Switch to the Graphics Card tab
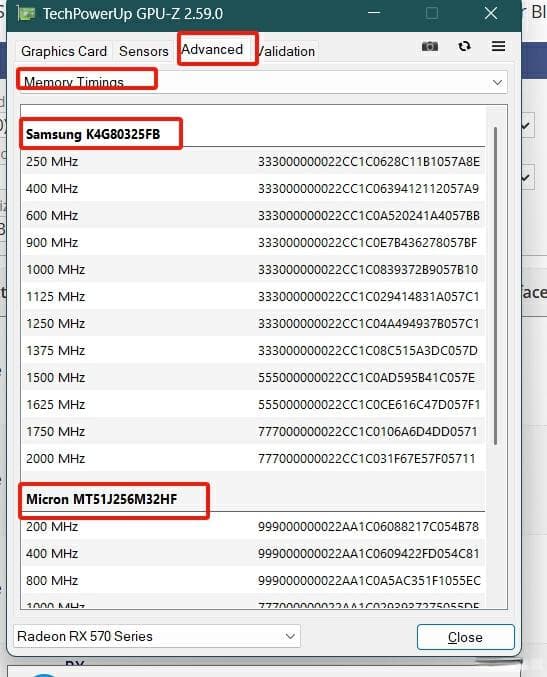Image resolution: width=547 pixels, height=677 pixels. [x=64, y=51]
